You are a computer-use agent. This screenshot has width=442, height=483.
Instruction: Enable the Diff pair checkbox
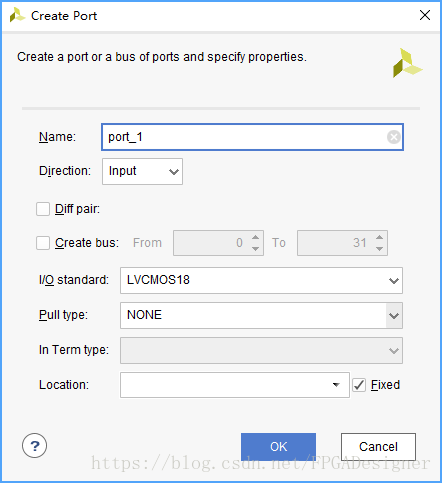43,209
